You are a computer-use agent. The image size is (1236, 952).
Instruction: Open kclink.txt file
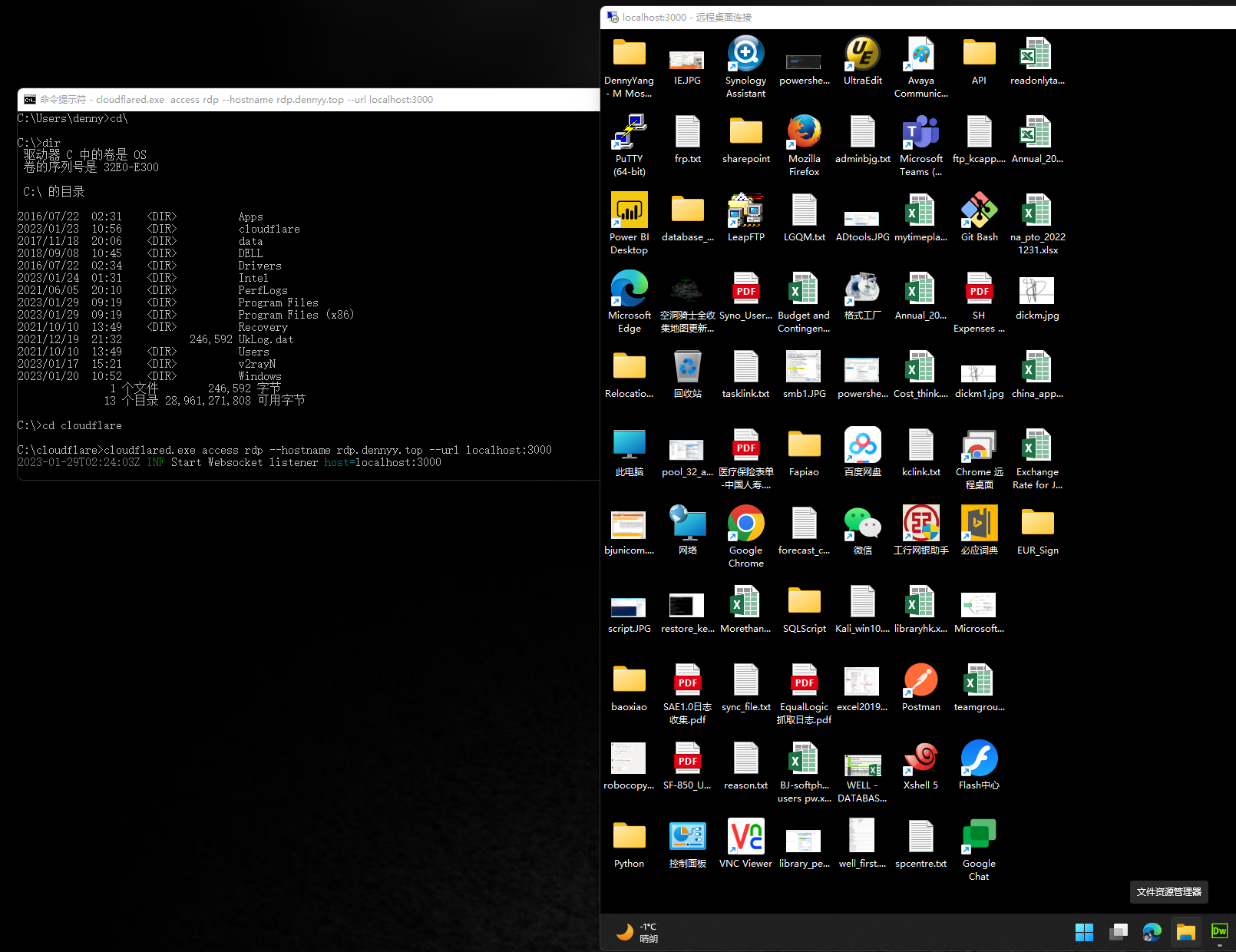click(x=920, y=452)
